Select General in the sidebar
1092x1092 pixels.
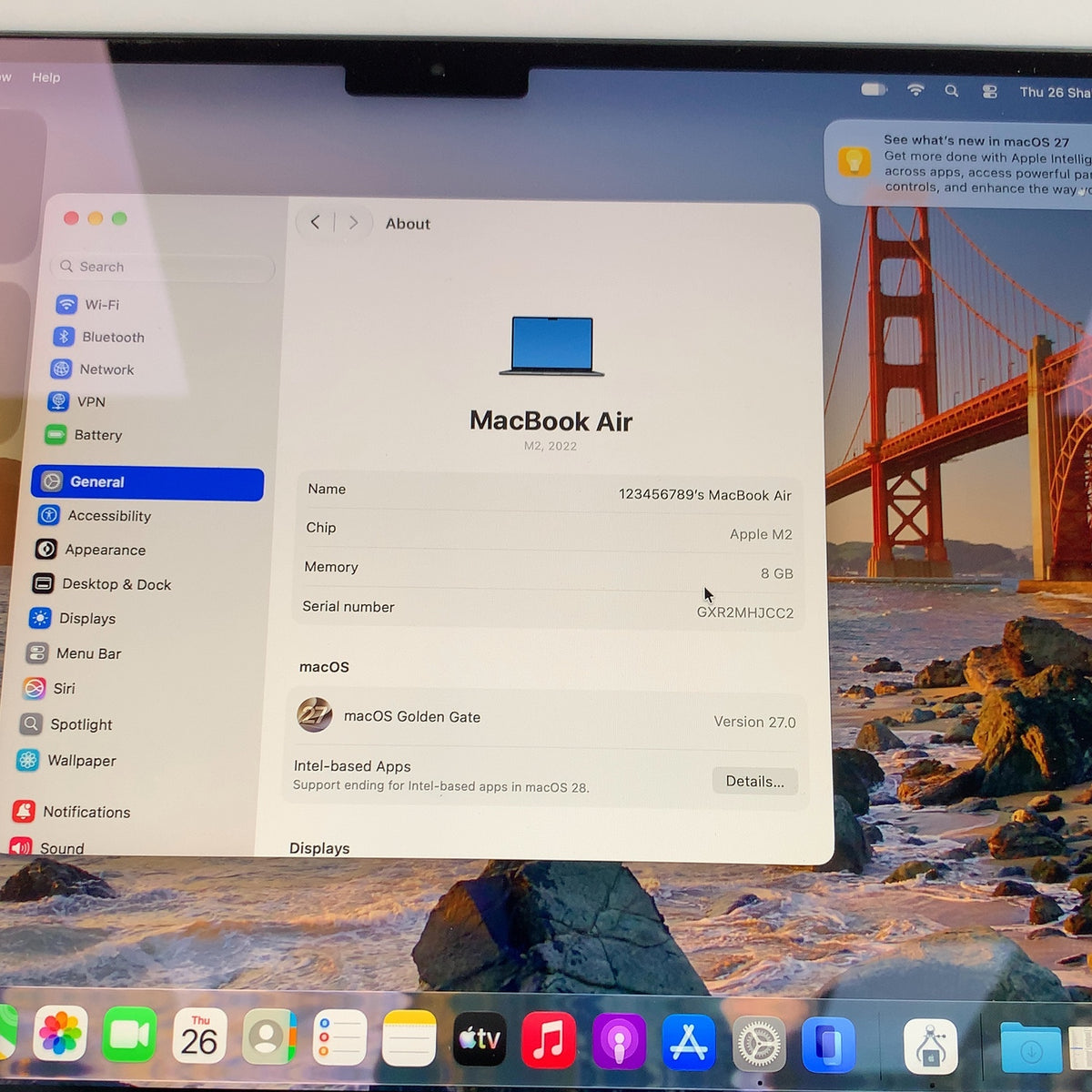147,481
